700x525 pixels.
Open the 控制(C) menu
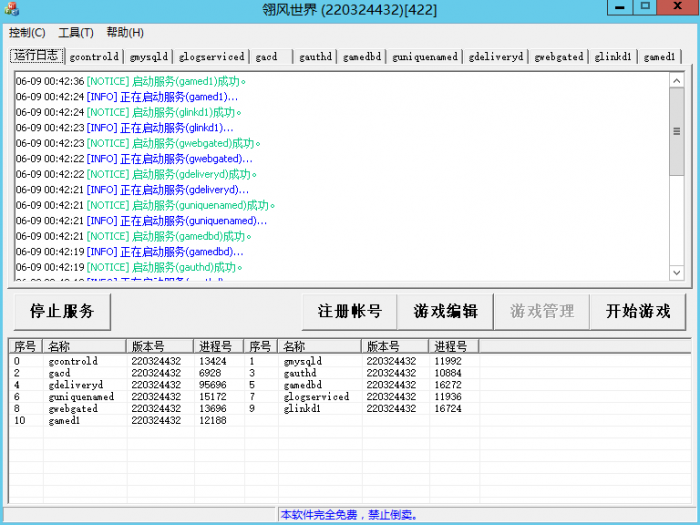(x=27, y=33)
